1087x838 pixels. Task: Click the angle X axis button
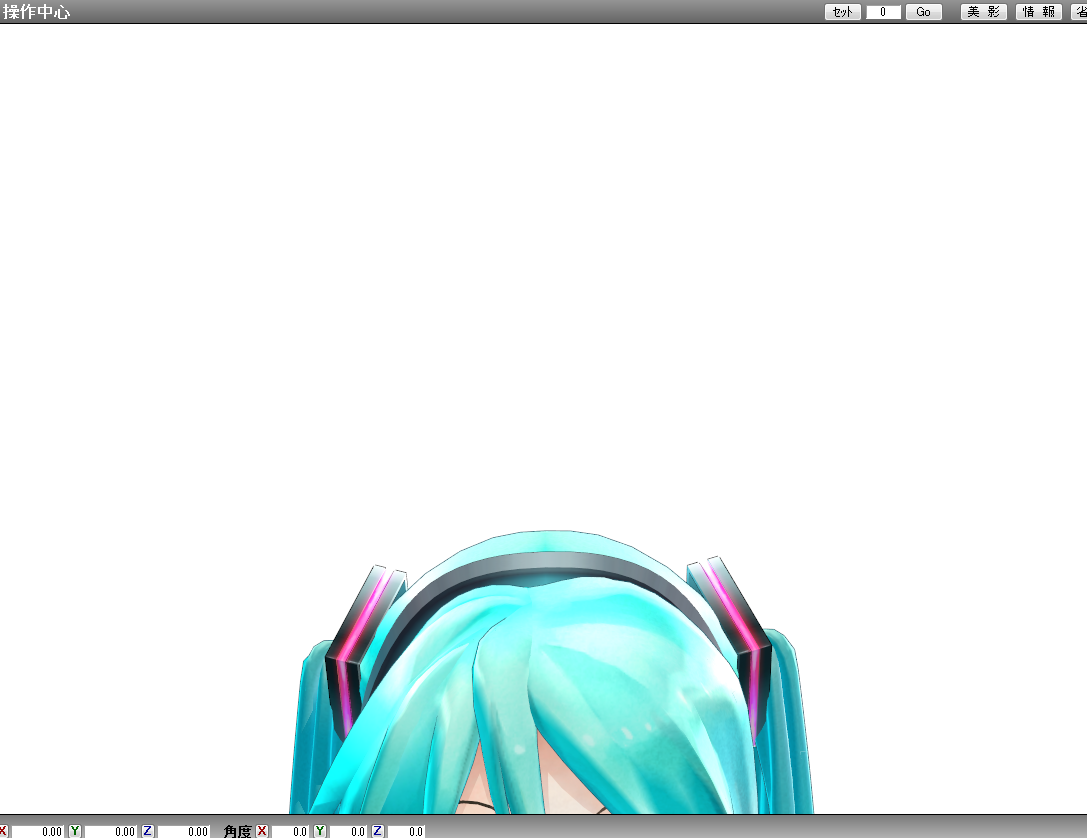tap(261, 830)
